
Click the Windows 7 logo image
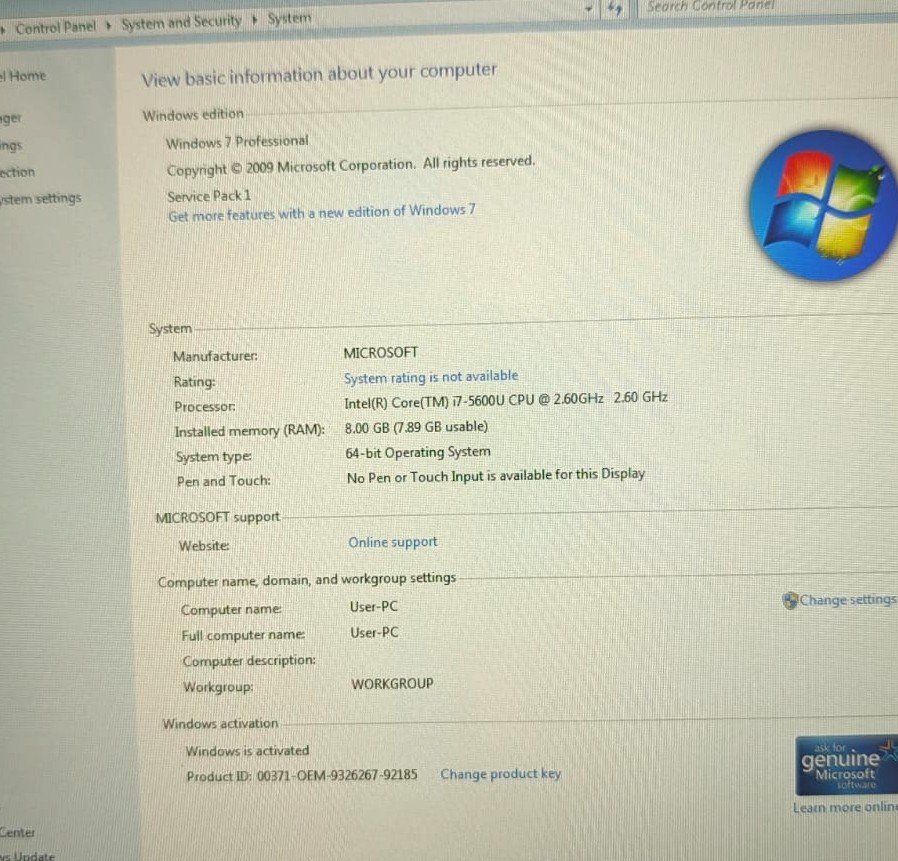point(824,205)
